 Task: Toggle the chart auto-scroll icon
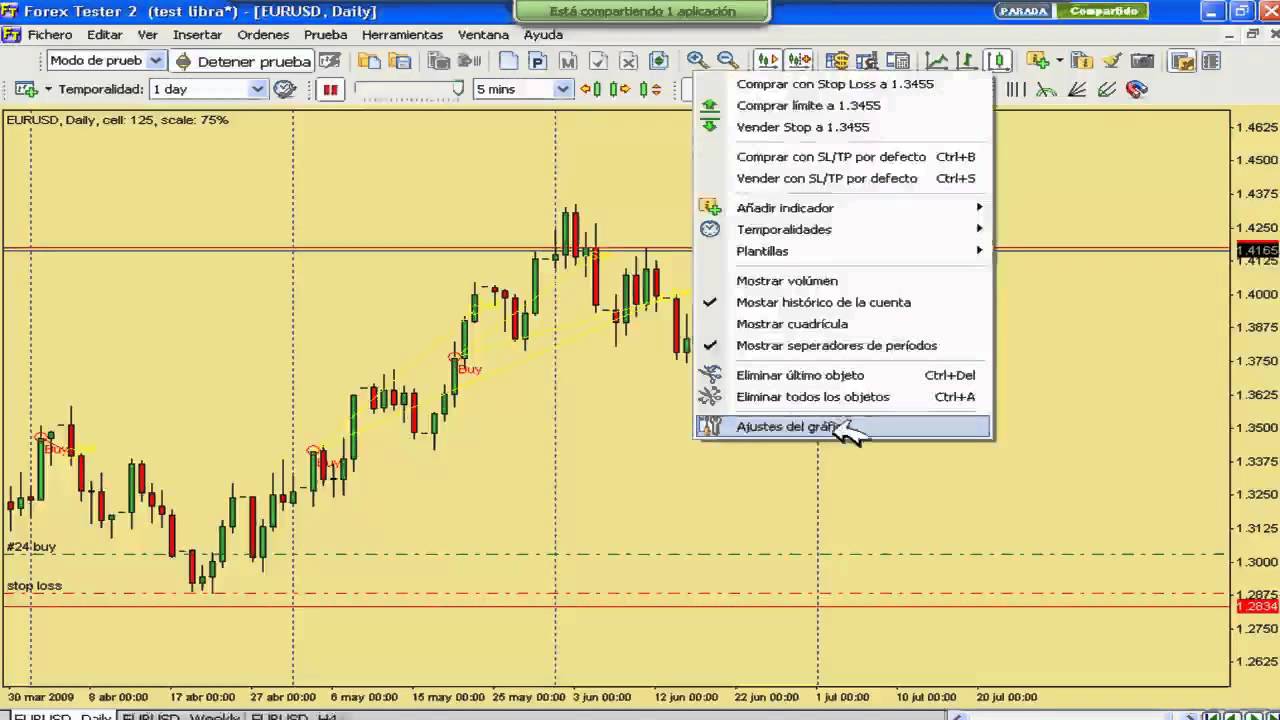(x=767, y=60)
